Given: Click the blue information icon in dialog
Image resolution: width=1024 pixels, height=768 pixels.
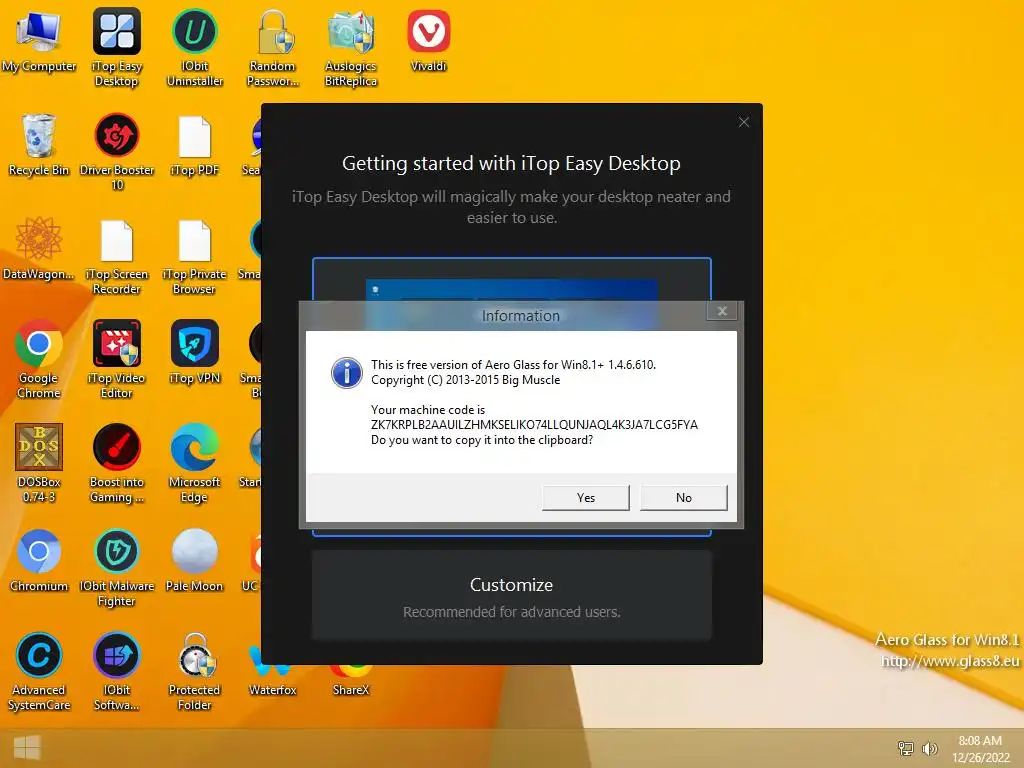Looking at the screenshot, I should [347, 373].
